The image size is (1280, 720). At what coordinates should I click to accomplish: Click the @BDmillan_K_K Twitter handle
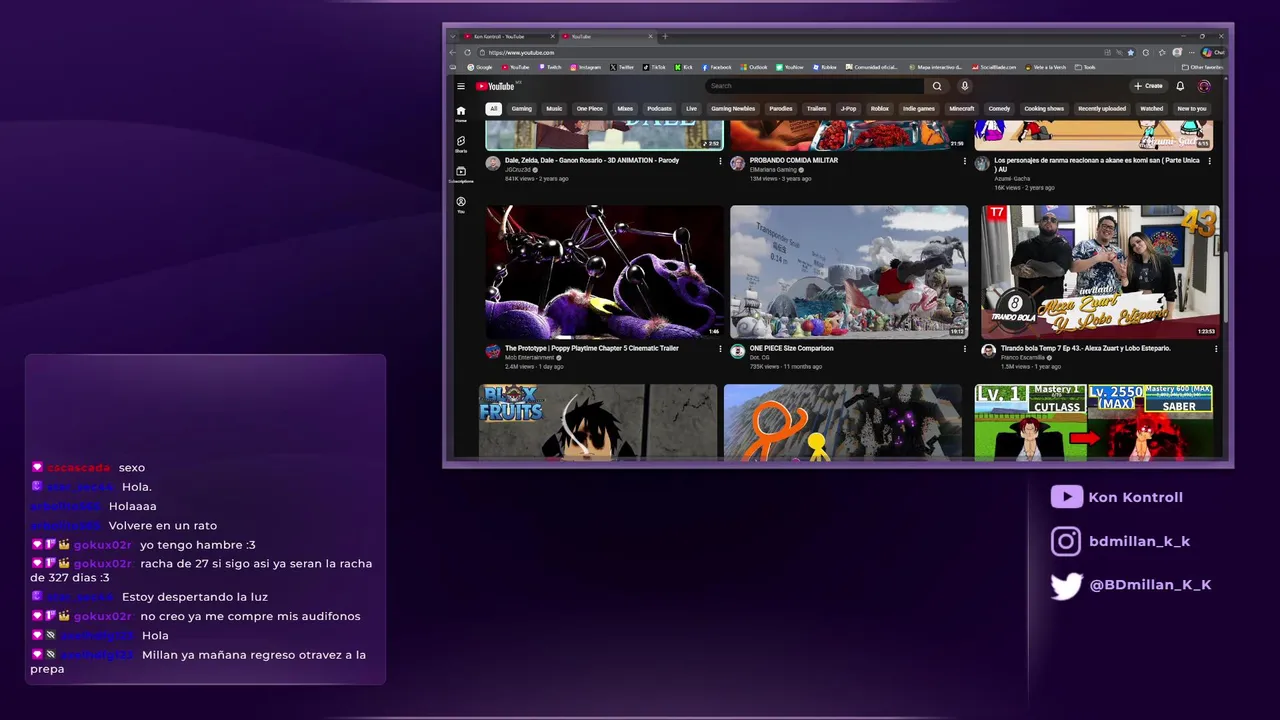click(1150, 585)
